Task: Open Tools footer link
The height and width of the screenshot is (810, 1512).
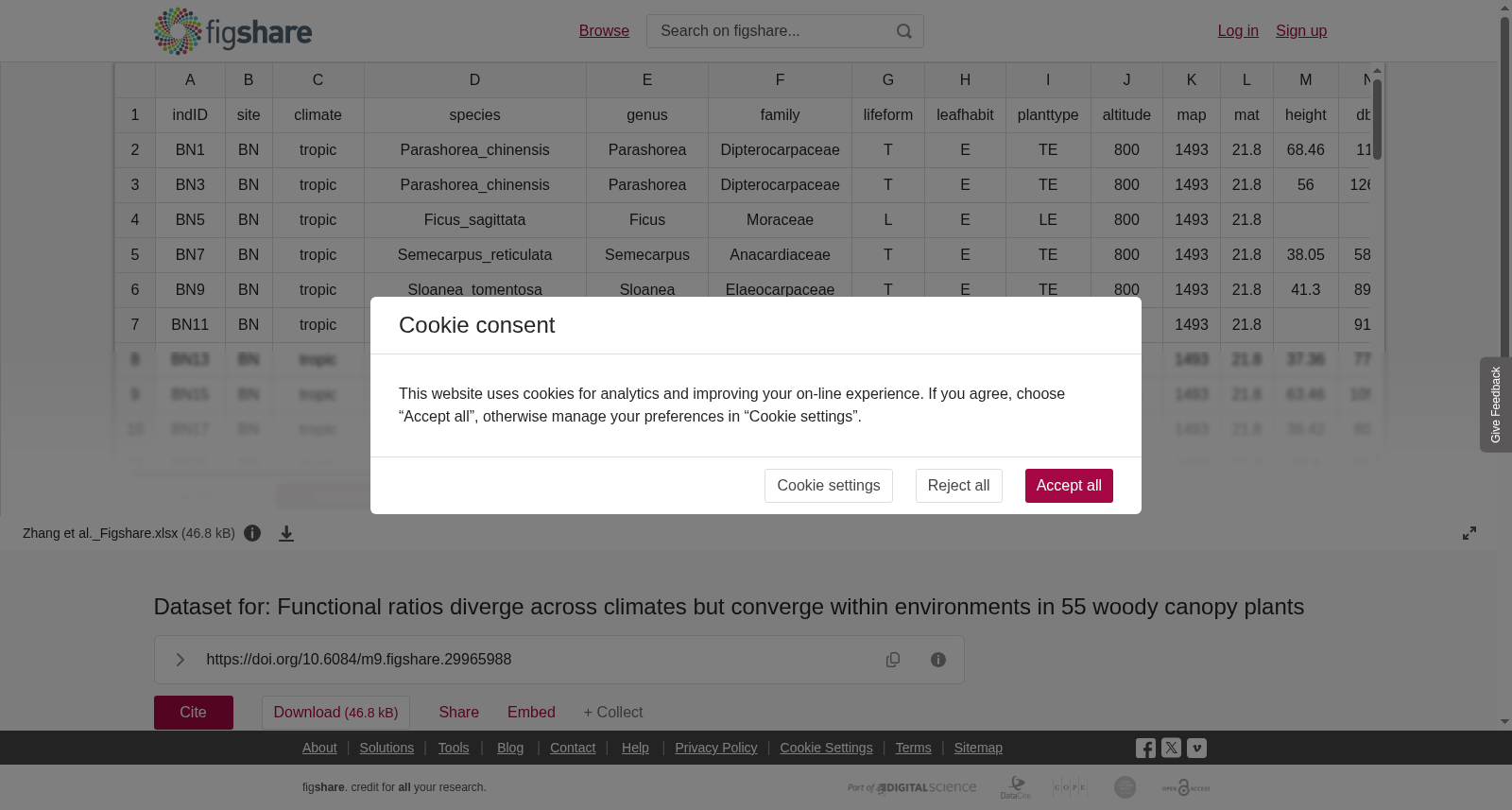Action: pos(454,748)
